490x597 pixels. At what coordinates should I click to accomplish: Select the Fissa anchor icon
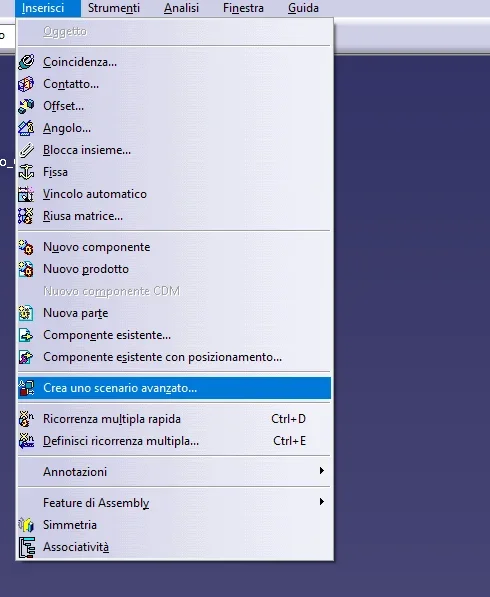[26, 172]
